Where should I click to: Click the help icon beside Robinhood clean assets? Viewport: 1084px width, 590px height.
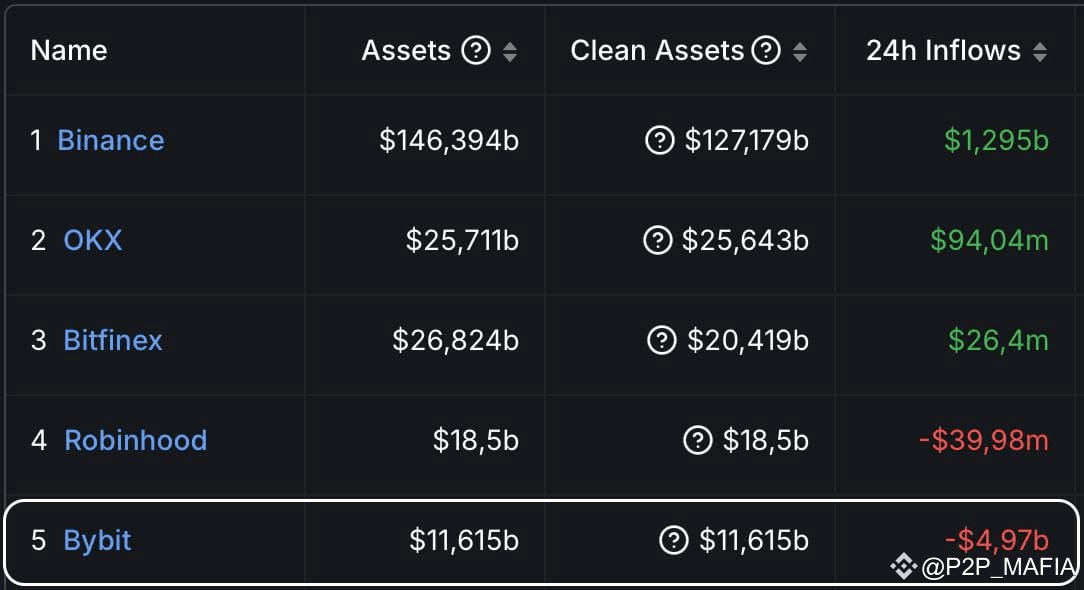point(698,440)
